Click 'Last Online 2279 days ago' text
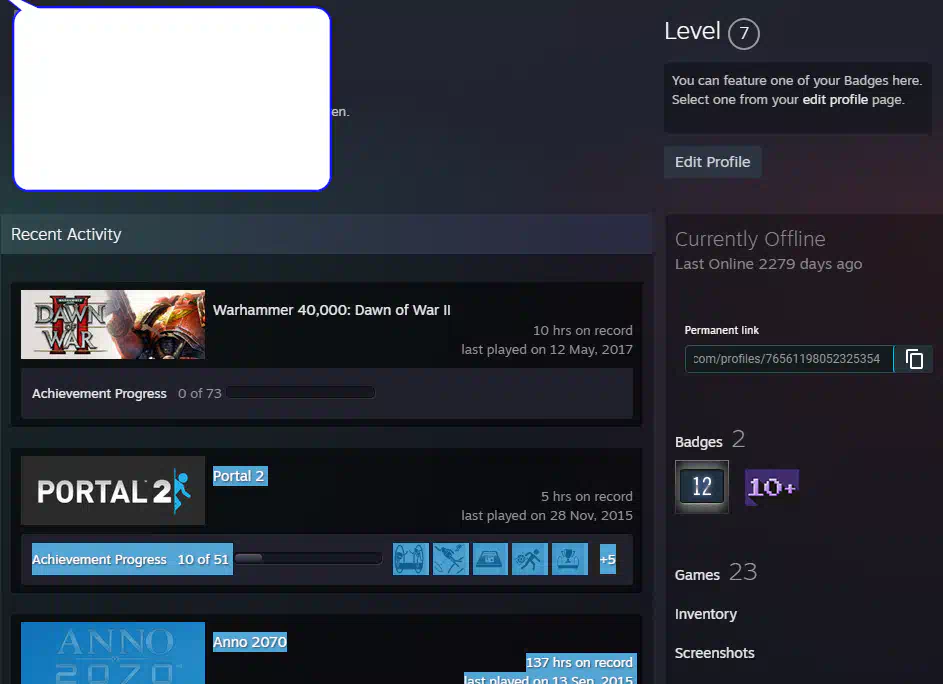The image size is (943, 684). (769, 264)
